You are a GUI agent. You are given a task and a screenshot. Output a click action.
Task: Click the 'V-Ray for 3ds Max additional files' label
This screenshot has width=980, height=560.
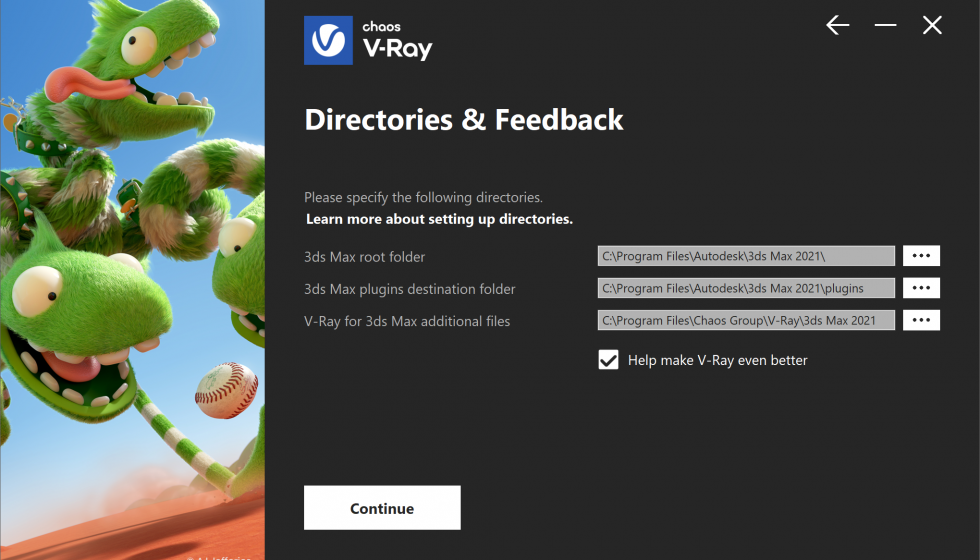tap(407, 321)
